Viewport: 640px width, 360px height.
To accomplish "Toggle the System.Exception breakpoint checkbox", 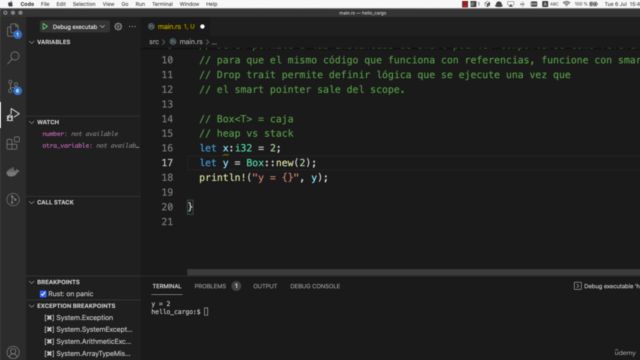I will tap(49, 318).
